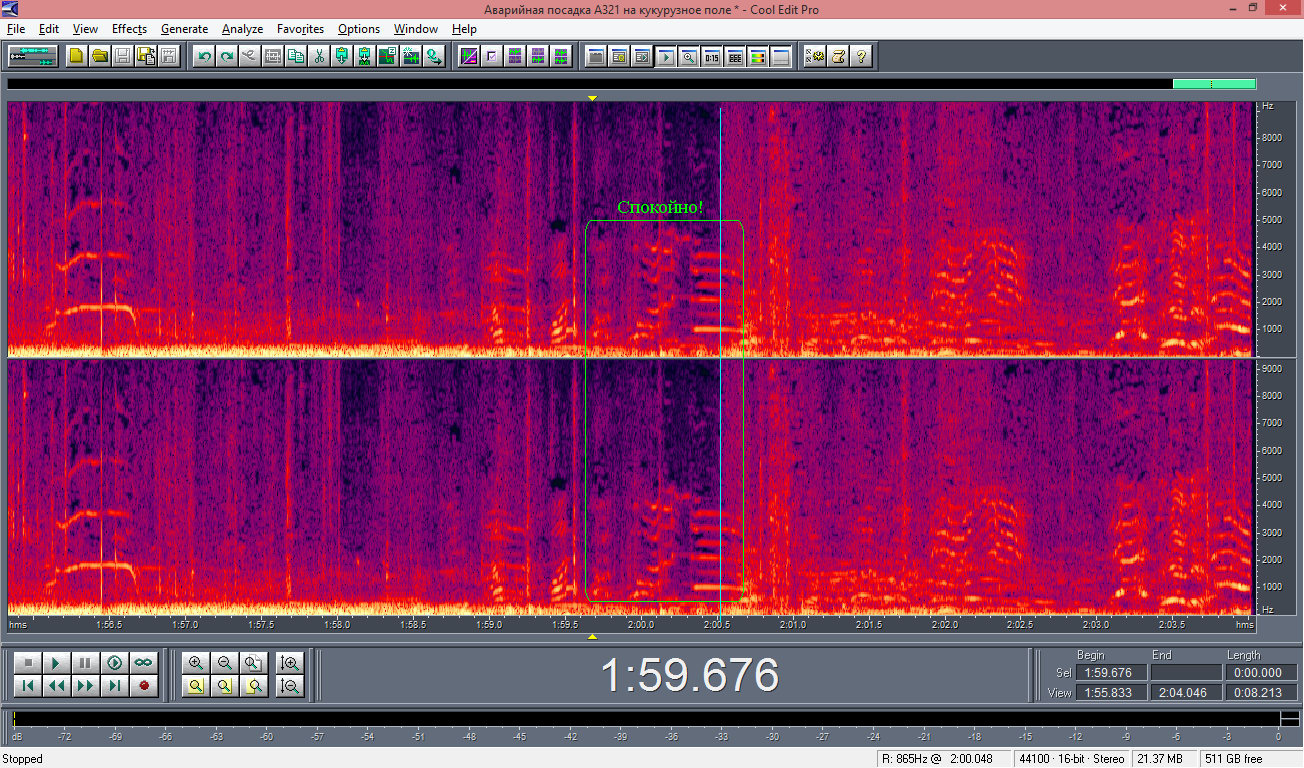
Task: Jump to the end of the file
Action: coord(115,685)
